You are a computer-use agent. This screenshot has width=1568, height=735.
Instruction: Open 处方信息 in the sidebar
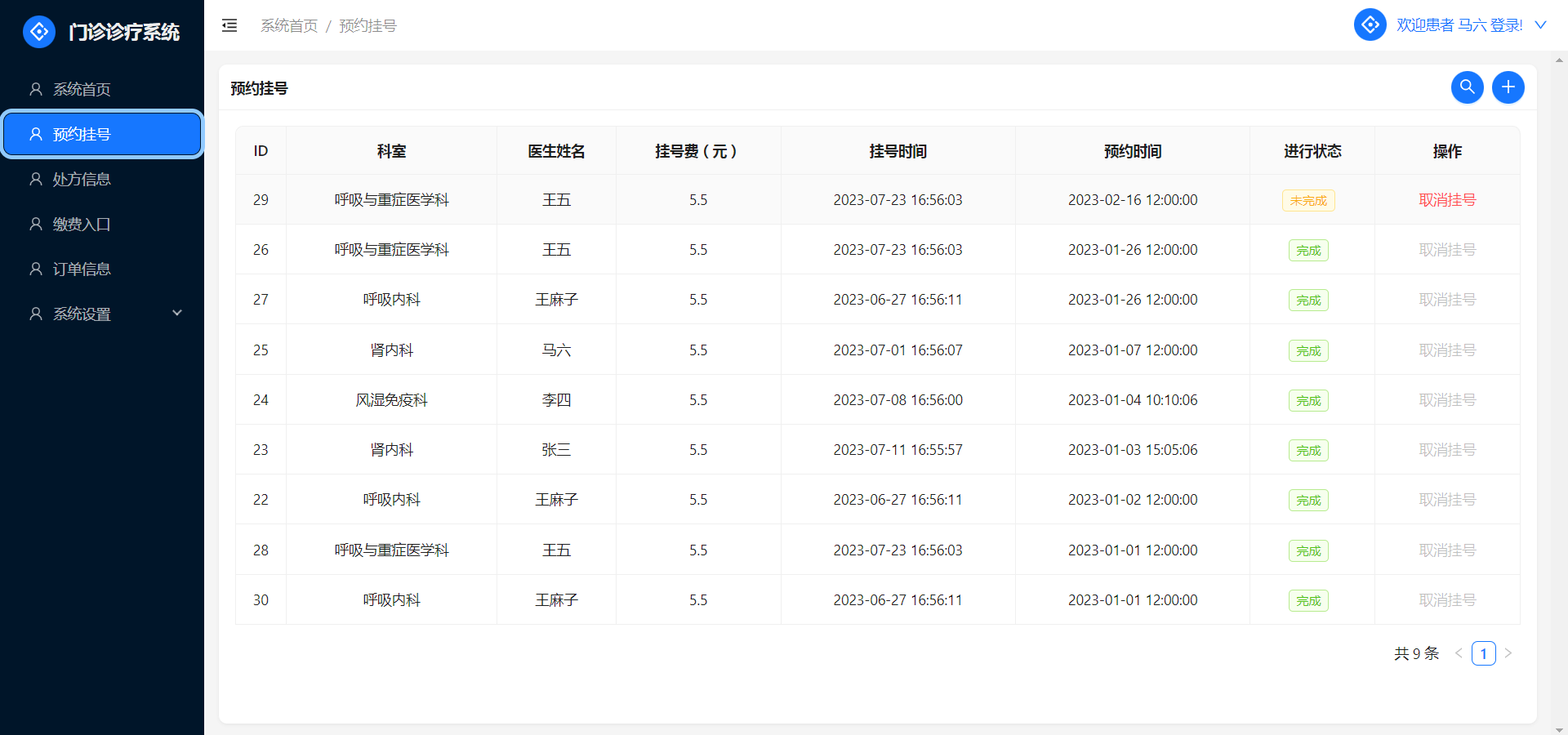[102, 179]
